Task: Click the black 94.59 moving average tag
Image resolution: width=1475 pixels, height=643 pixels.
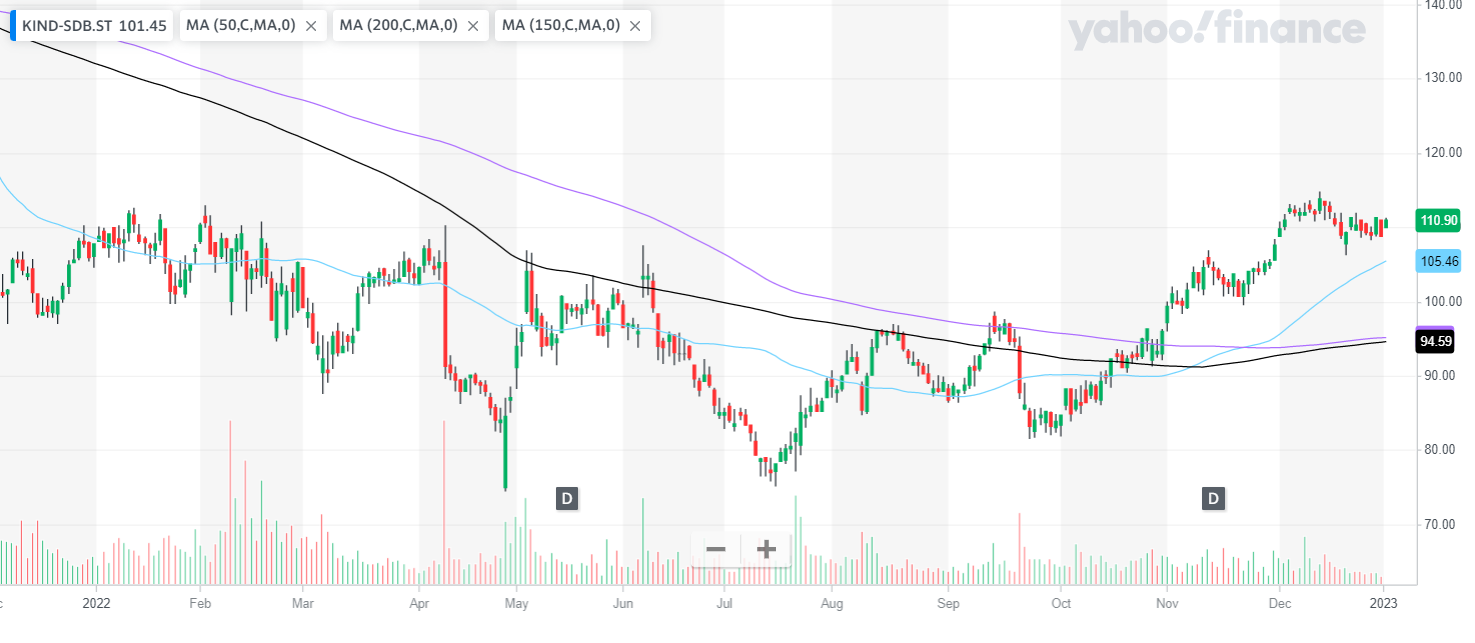Action: point(1438,342)
